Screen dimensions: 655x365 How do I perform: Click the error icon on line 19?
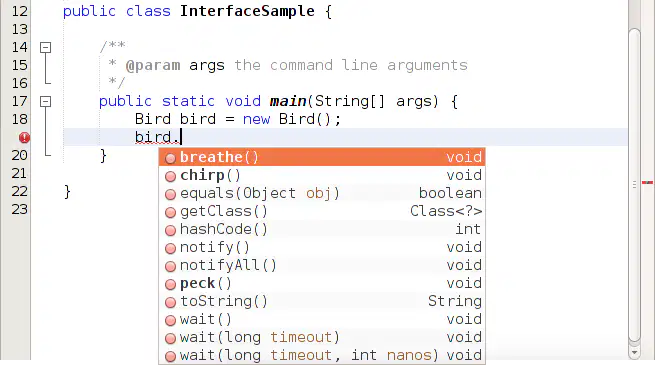24,137
